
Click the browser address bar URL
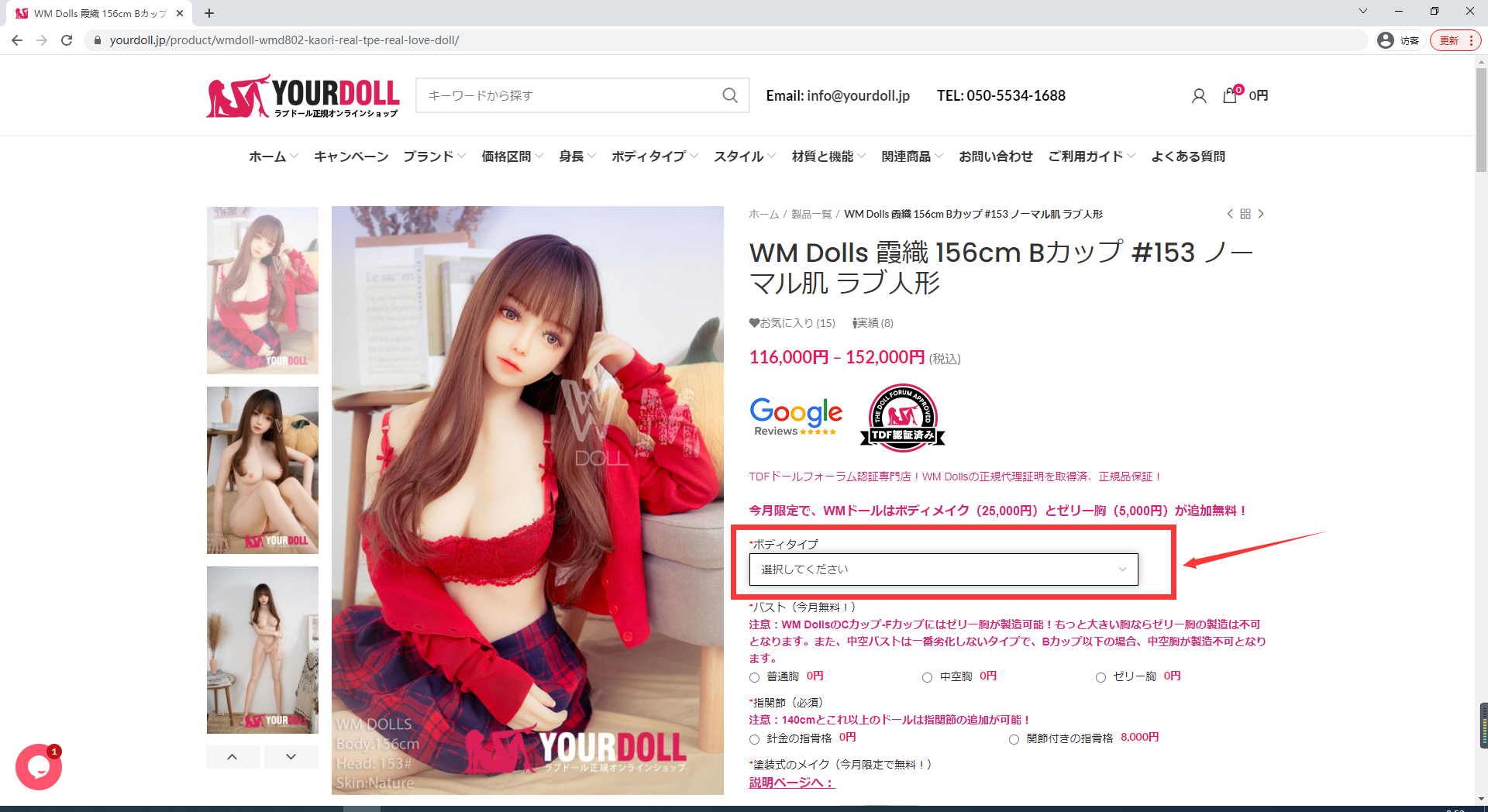pyautogui.click(x=284, y=40)
